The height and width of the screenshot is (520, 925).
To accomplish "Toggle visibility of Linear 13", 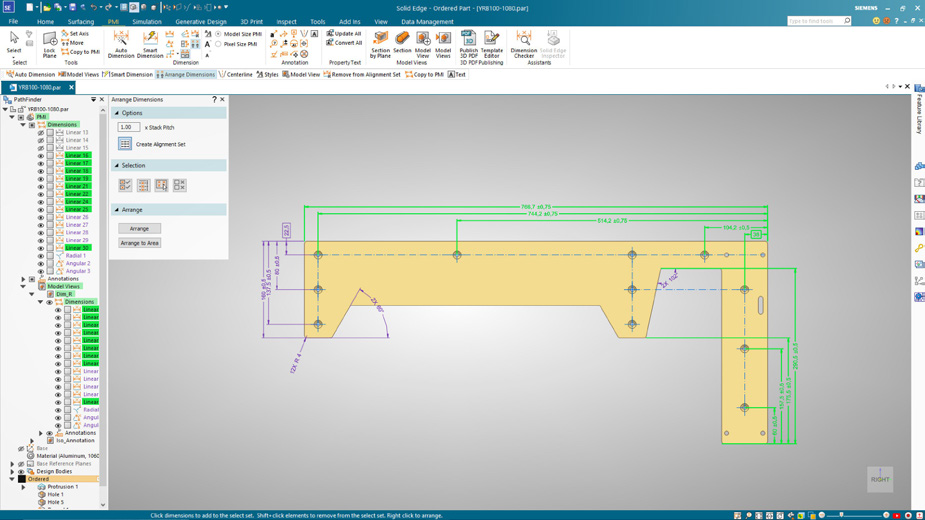I will (41, 132).
